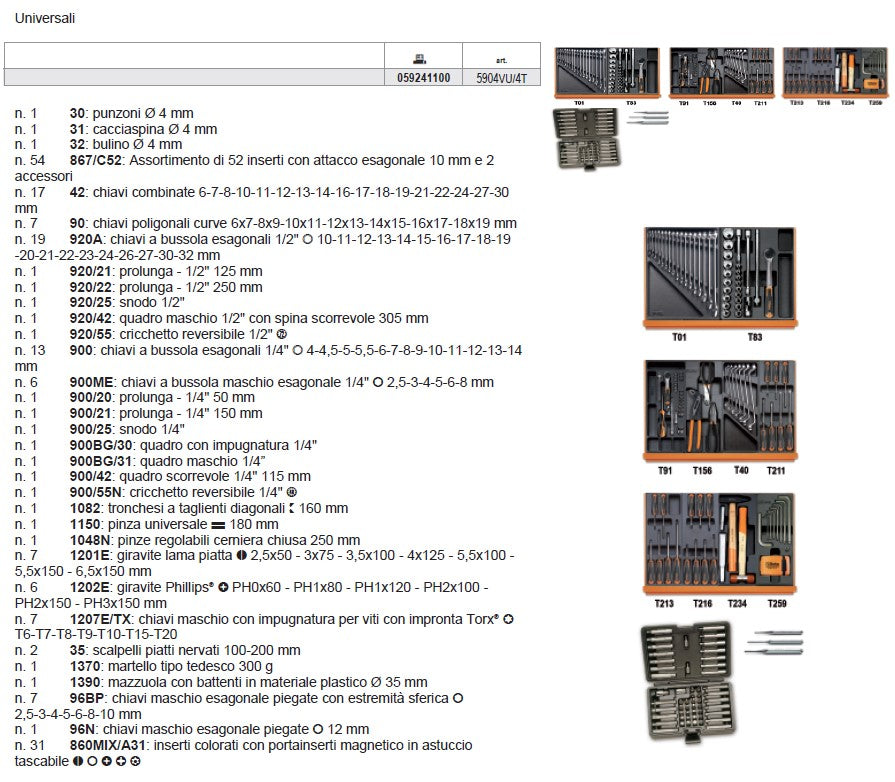Click the large 'T40' tray label
Viewport: 895px width, 782px height.
(x=741, y=470)
